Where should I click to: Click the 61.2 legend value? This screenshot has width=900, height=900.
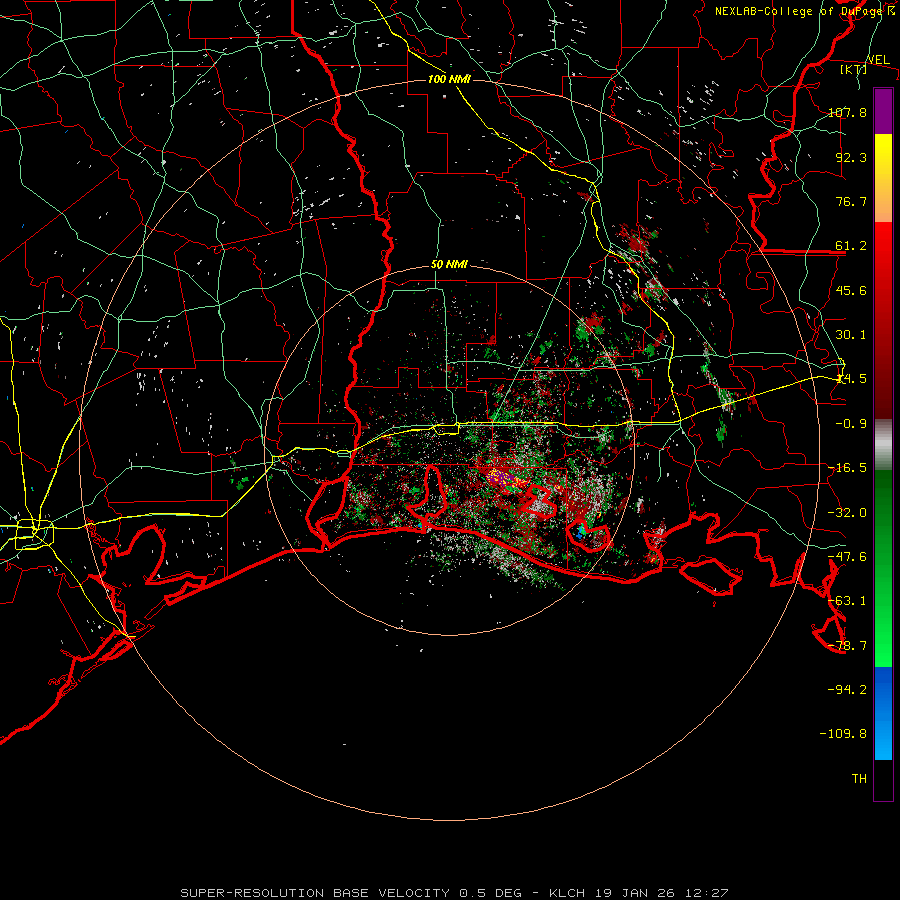pos(851,246)
